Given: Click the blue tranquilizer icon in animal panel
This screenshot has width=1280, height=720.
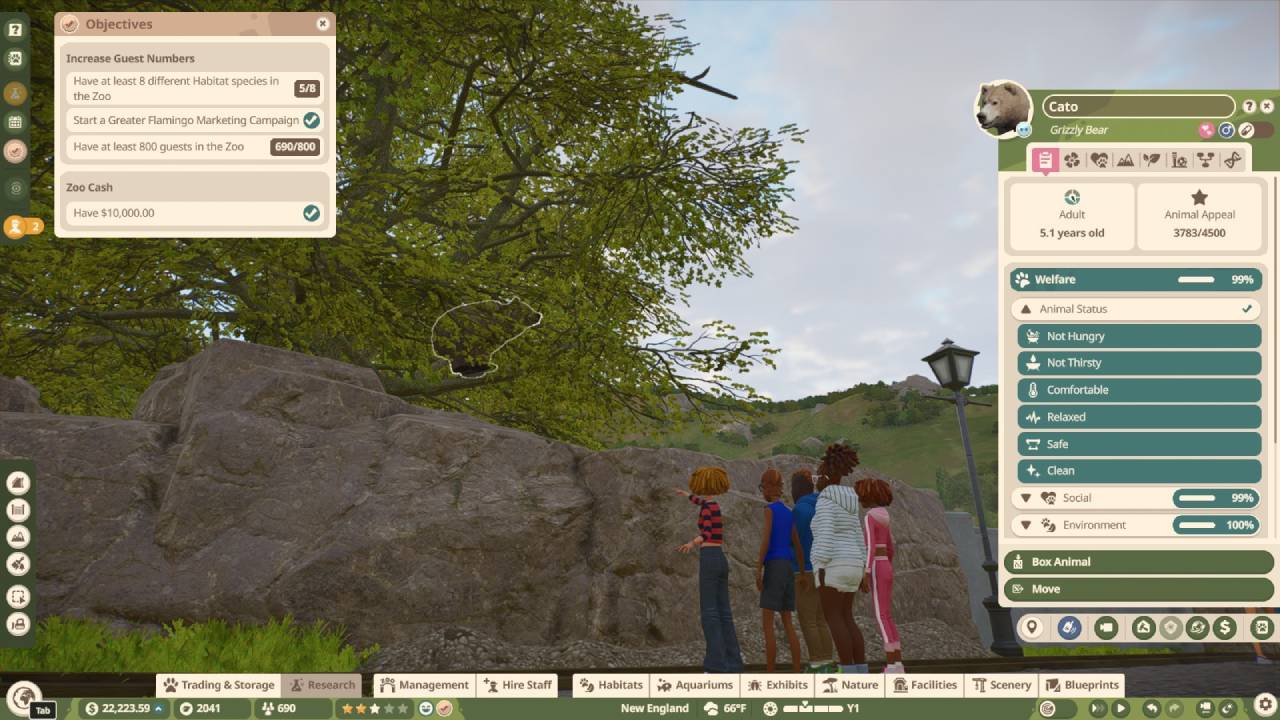Looking at the screenshot, I should [x=1069, y=628].
